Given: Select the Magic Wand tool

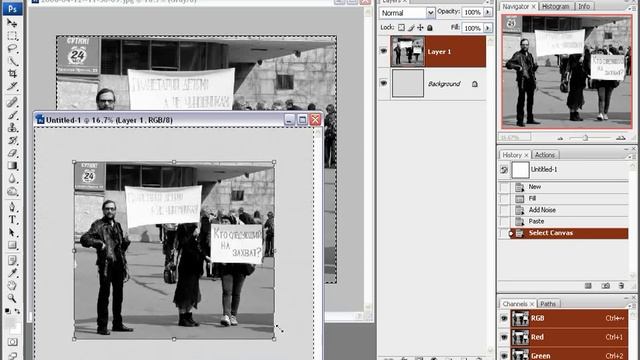Looking at the screenshot, I should (x=12, y=61).
